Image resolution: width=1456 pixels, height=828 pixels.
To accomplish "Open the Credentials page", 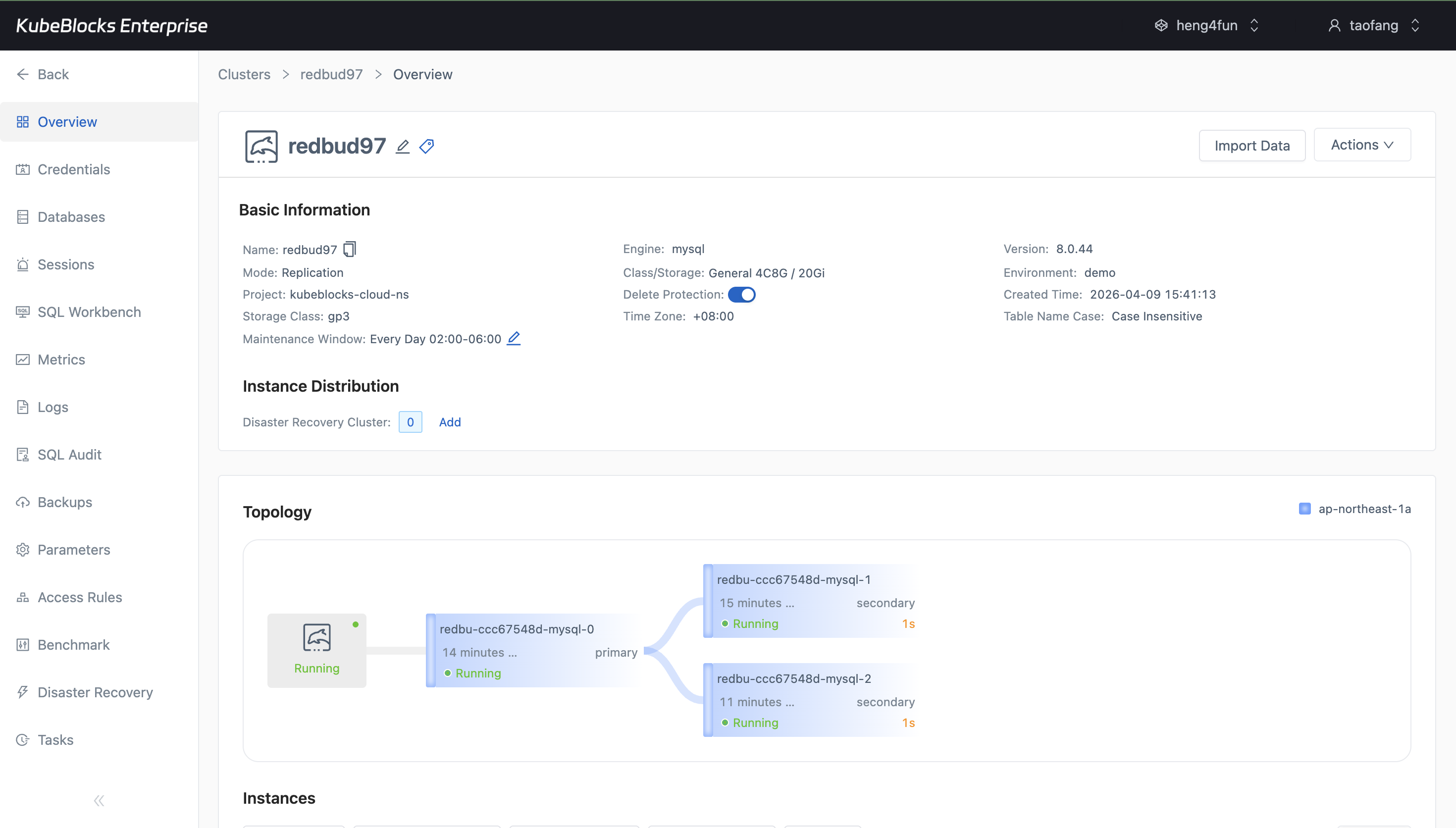I will (x=73, y=169).
